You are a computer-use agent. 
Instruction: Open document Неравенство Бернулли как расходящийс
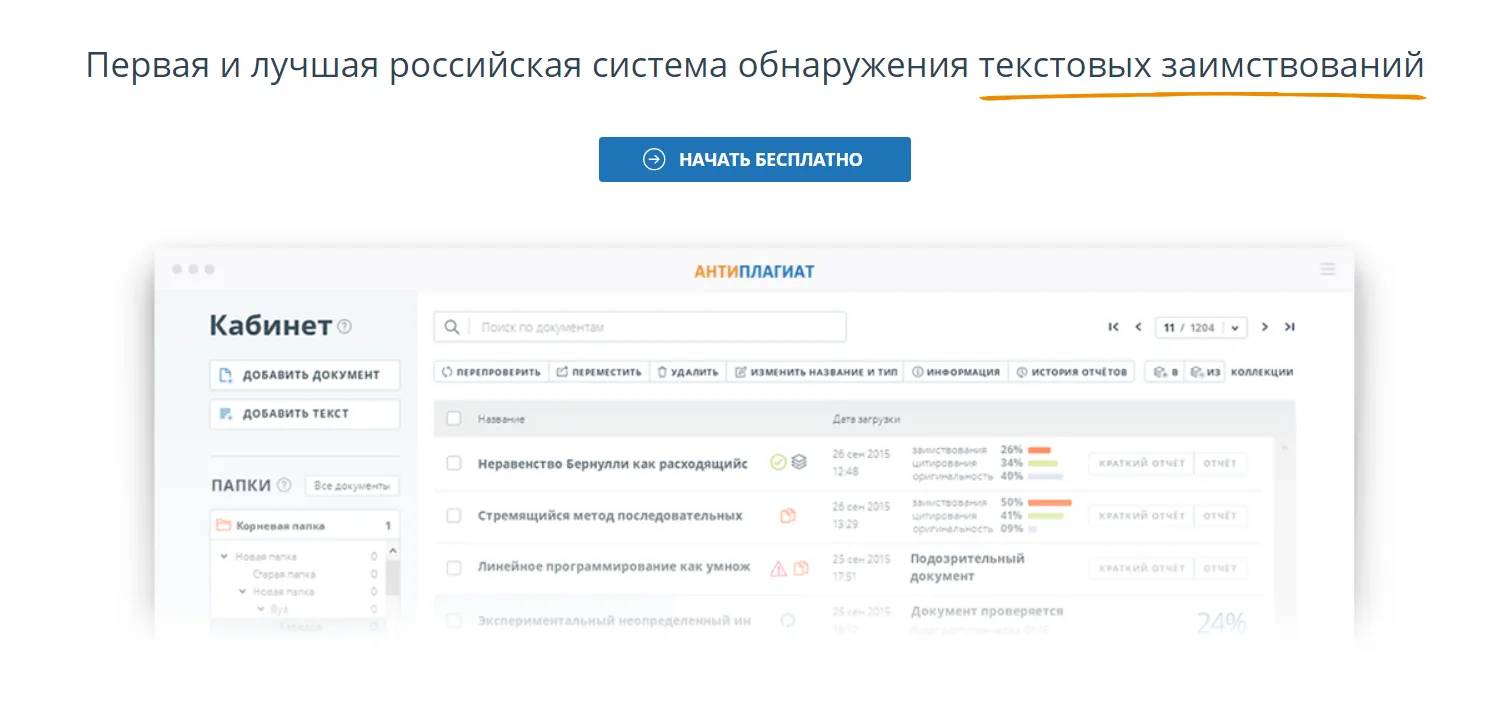pyautogui.click(x=613, y=464)
